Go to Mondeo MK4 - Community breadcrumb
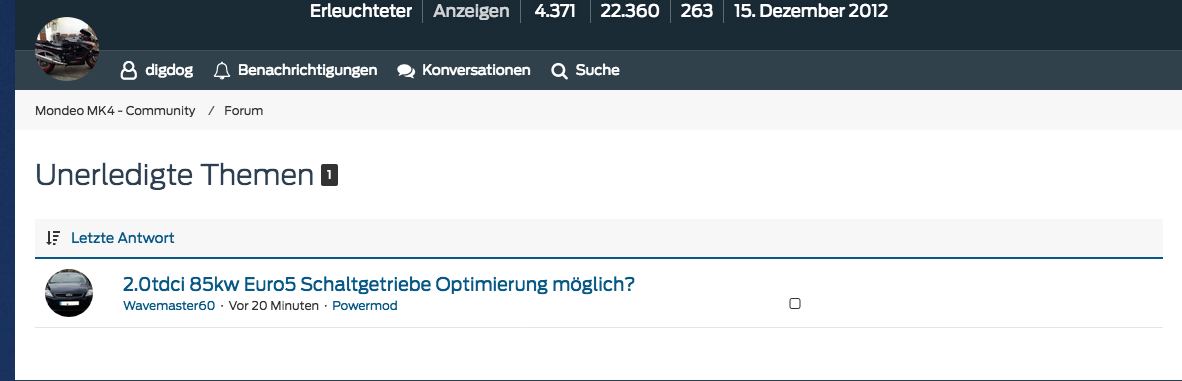 [x=115, y=111]
